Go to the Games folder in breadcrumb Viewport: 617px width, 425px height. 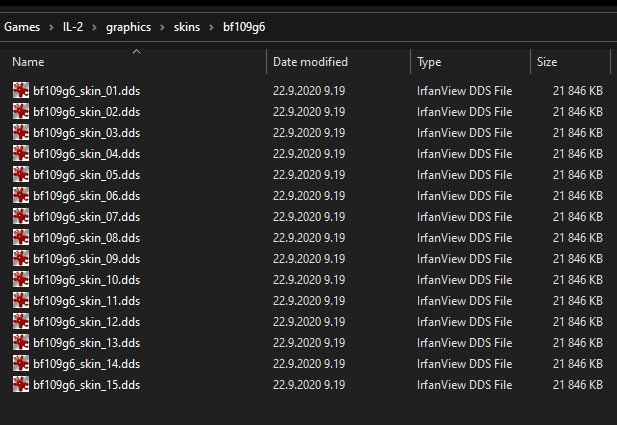pyautogui.click(x=22, y=27)
